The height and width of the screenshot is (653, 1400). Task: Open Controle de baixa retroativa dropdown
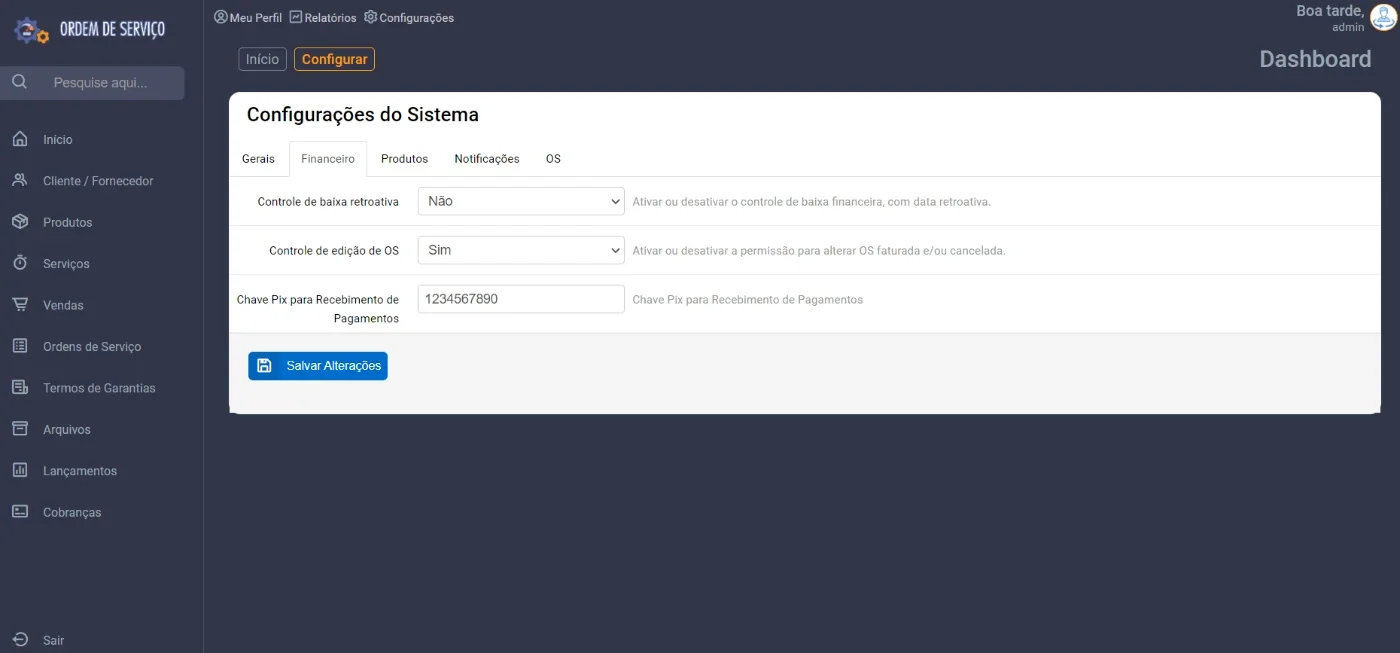(521, 201)
